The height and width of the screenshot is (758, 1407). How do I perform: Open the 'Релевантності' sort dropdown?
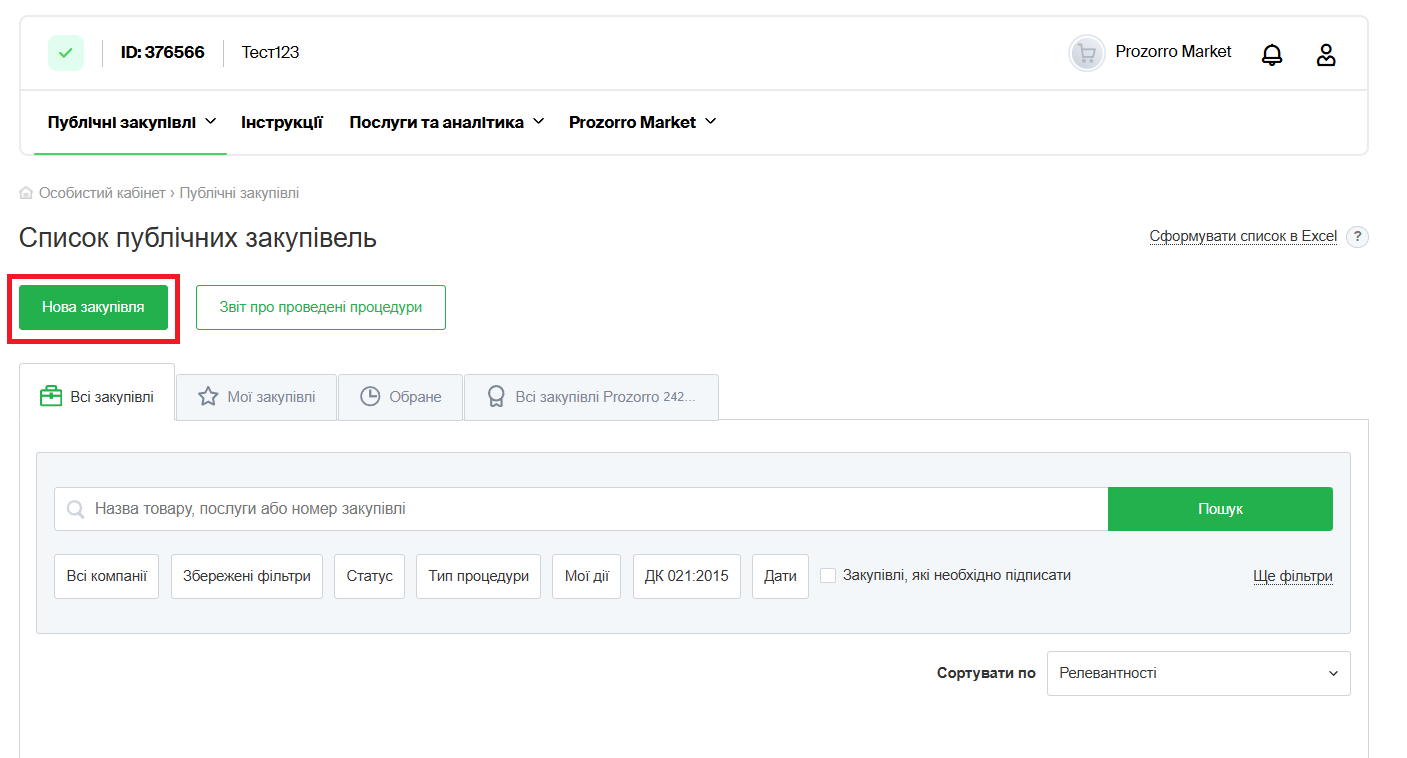1198,673
